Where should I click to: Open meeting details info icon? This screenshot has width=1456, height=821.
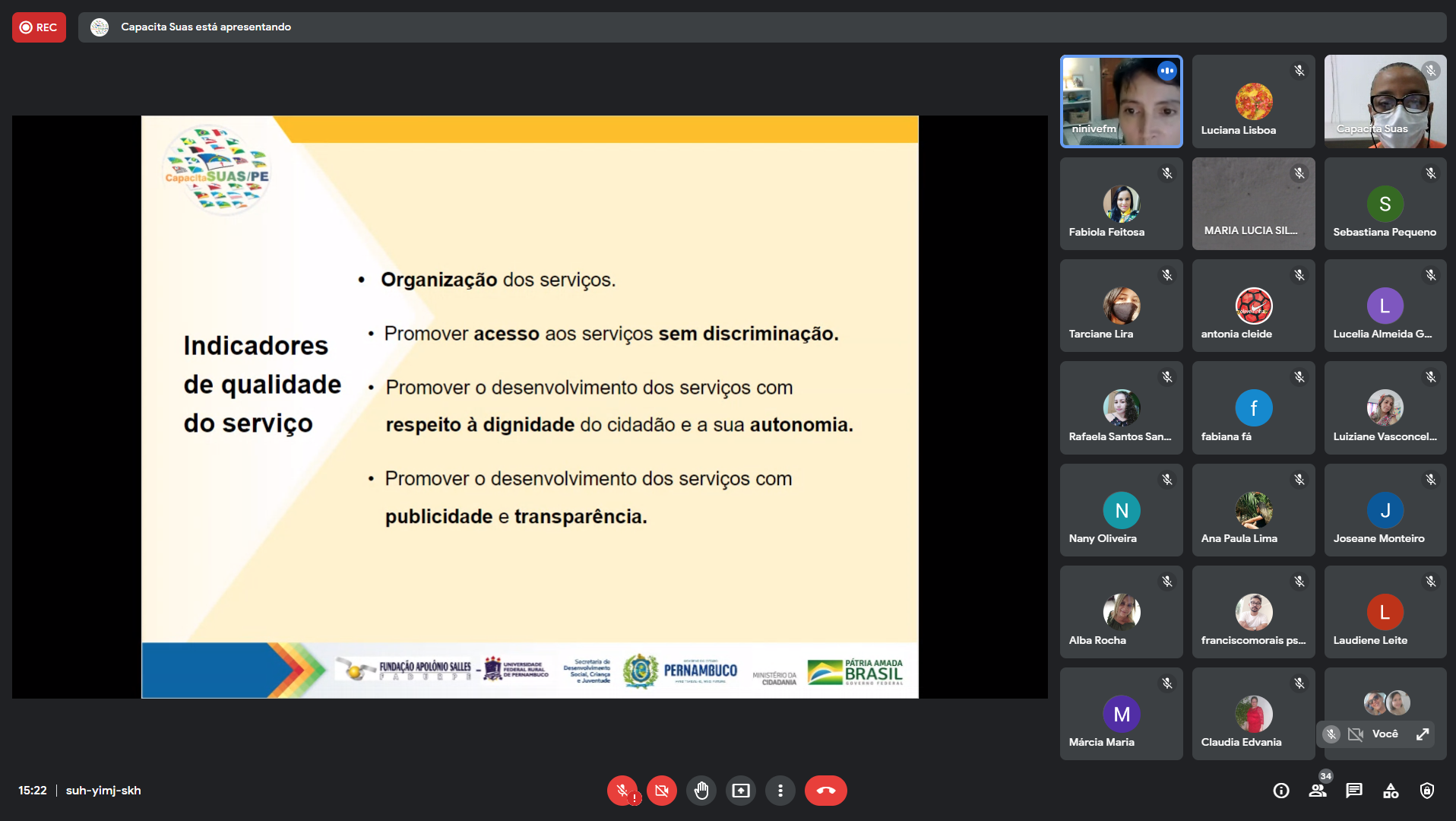1281,791
